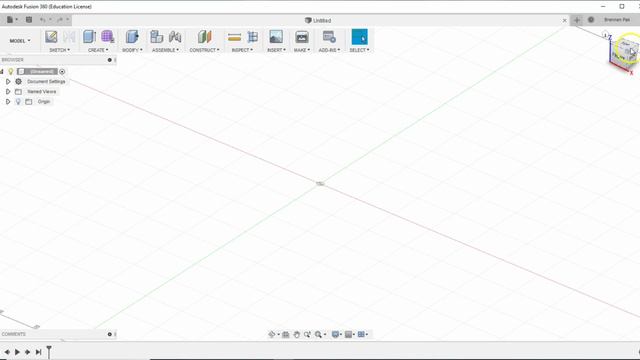Image resolution: width=640 pixels, height=360 pixels.
Task: Jump to end of timeline
Action: pos(38,352)
